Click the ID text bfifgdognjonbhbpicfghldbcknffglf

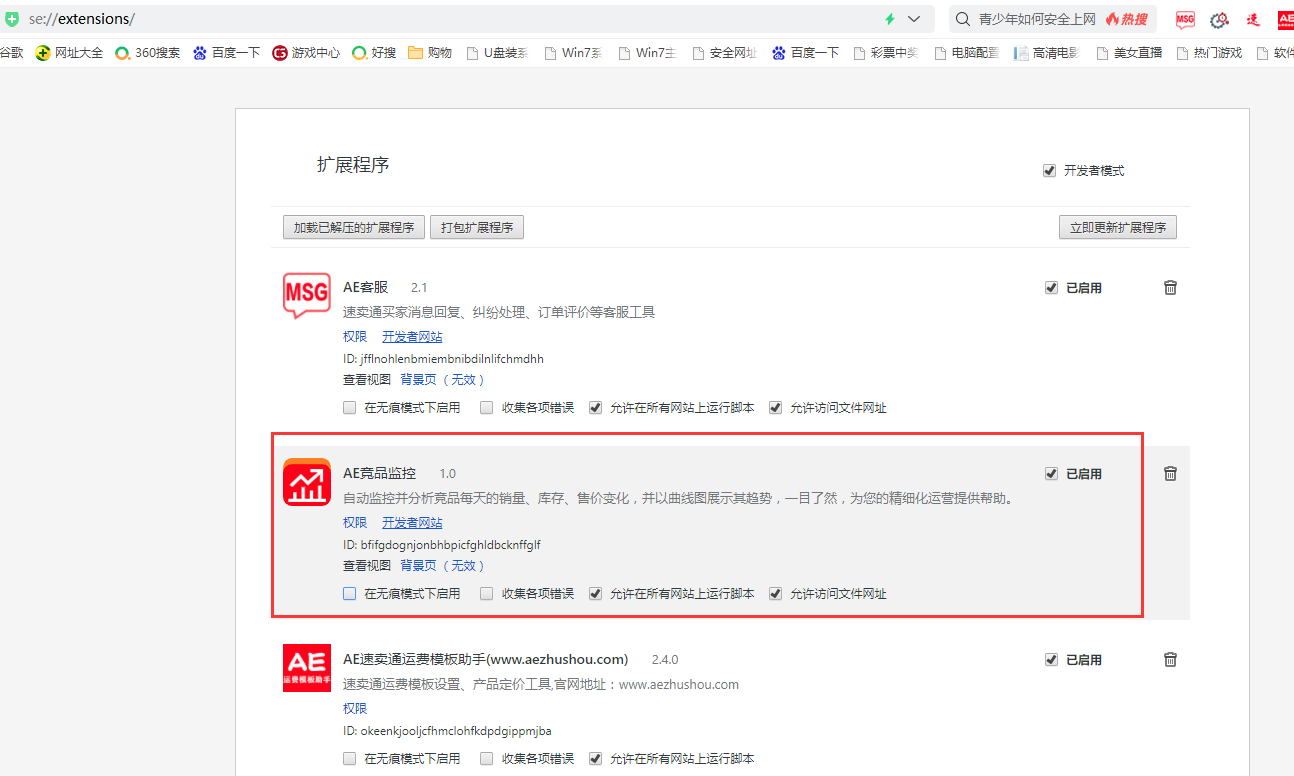tap(451, 545)
